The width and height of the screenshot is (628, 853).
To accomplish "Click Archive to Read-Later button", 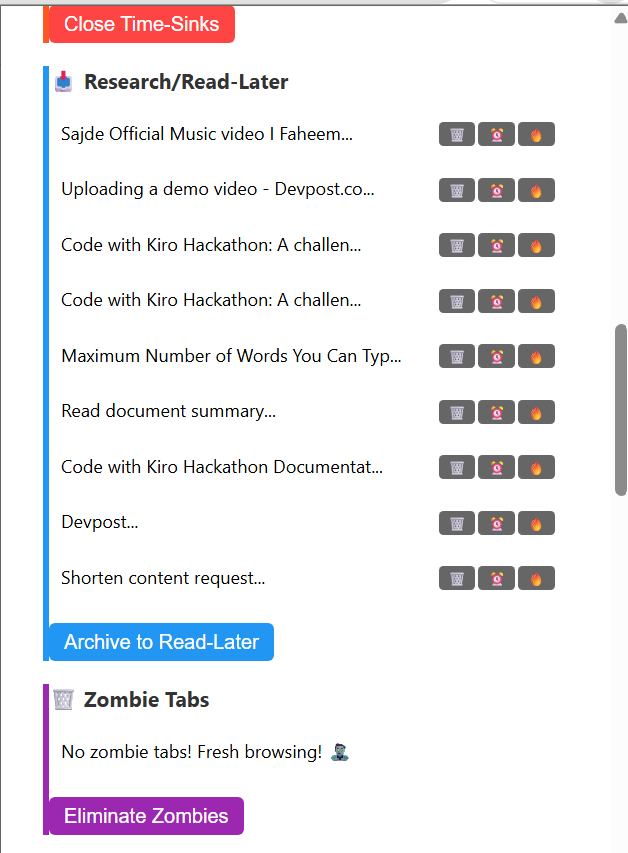I will tap(162, 642).
